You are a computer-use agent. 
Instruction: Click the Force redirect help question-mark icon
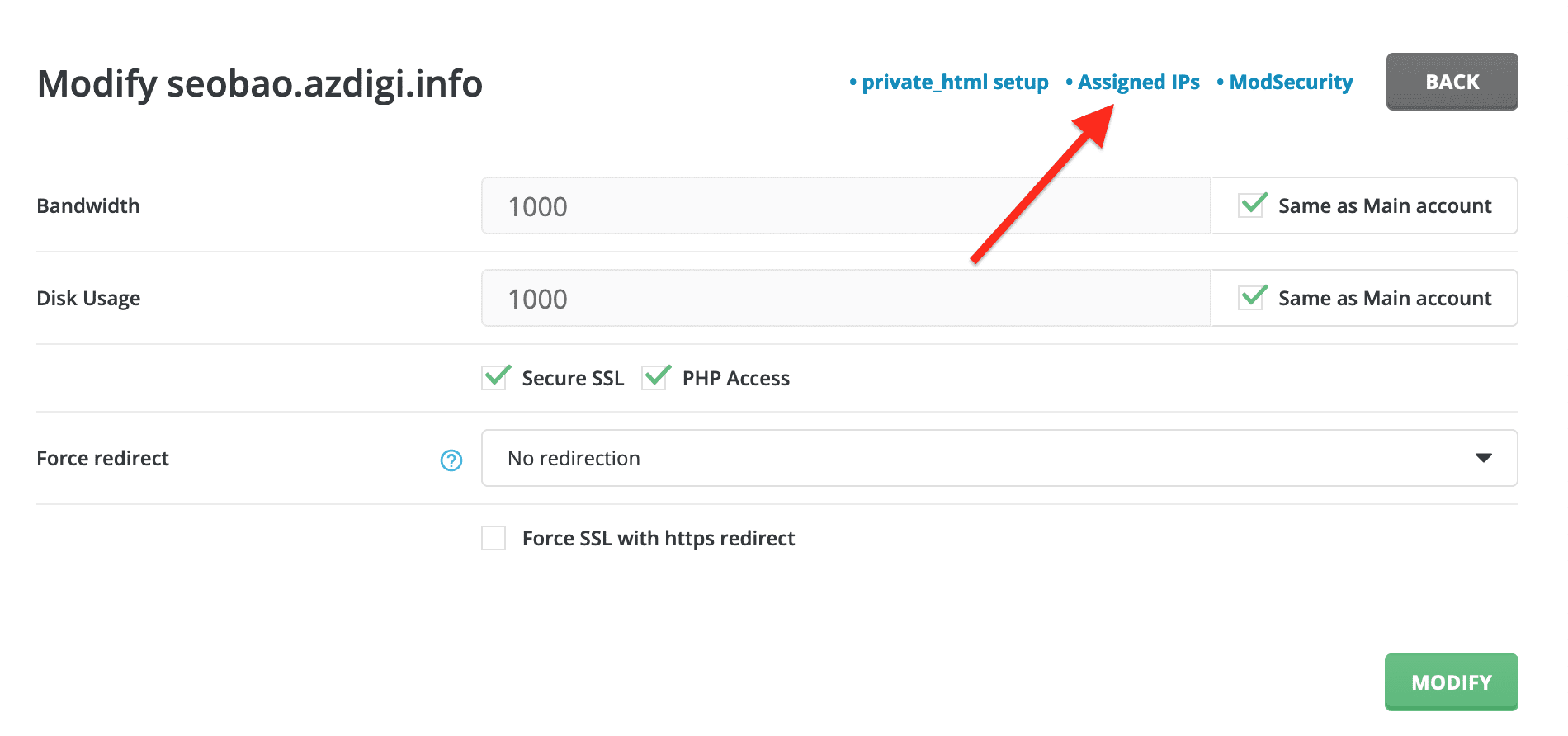[x=451, y=460]
